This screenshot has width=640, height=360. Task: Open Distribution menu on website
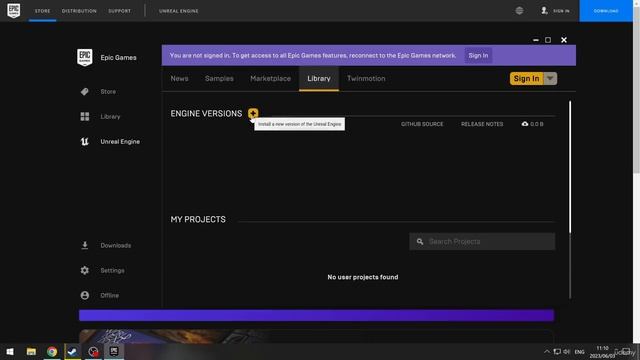pyautogui.click(x=79, y=11)
